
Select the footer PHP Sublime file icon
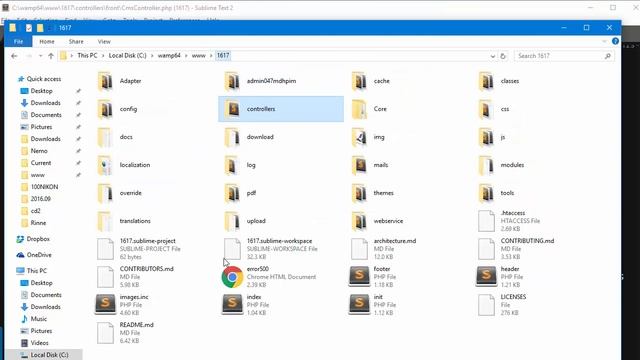(x=359, y=277)
